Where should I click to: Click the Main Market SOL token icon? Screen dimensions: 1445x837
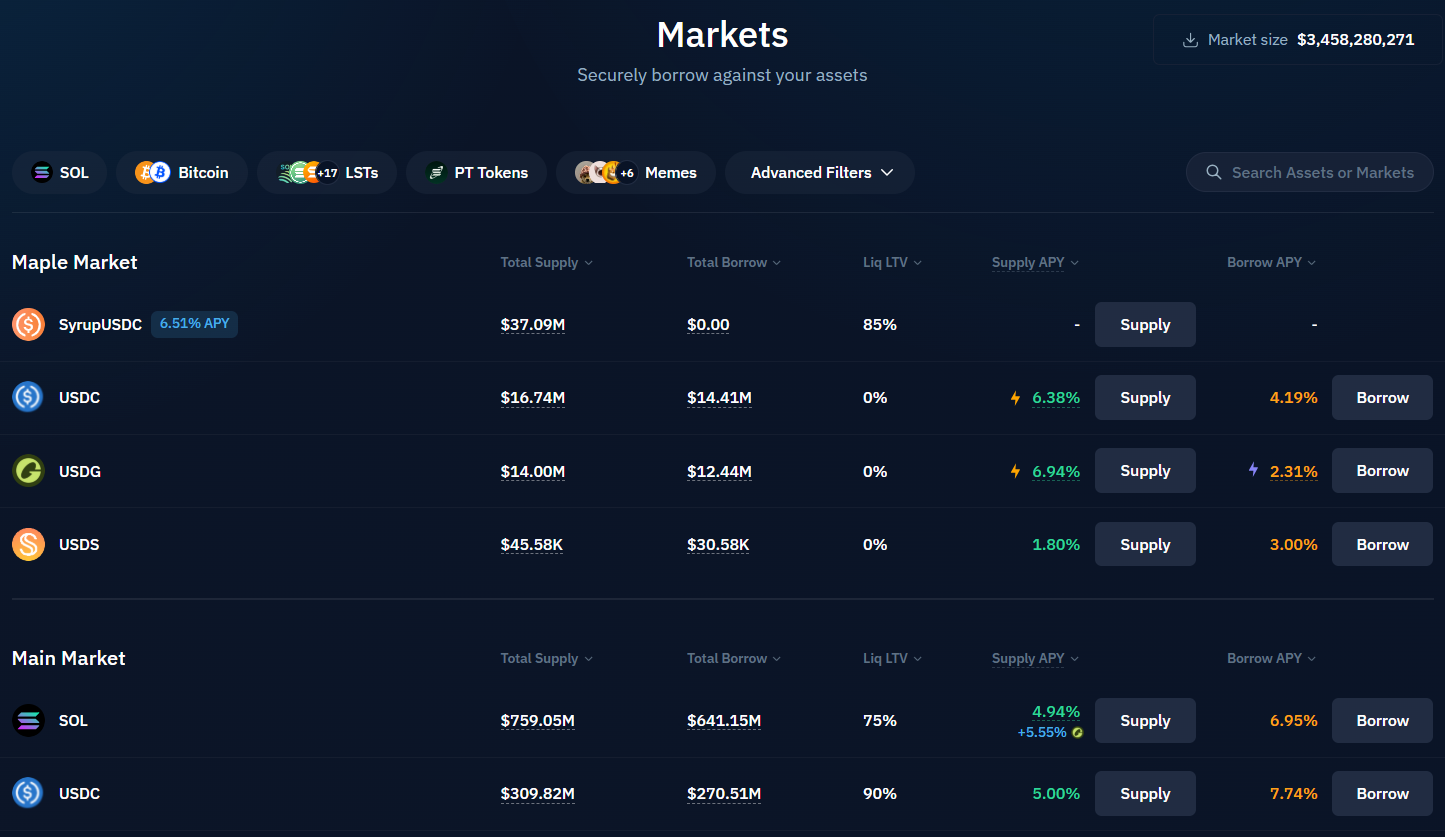click(28, 720)
